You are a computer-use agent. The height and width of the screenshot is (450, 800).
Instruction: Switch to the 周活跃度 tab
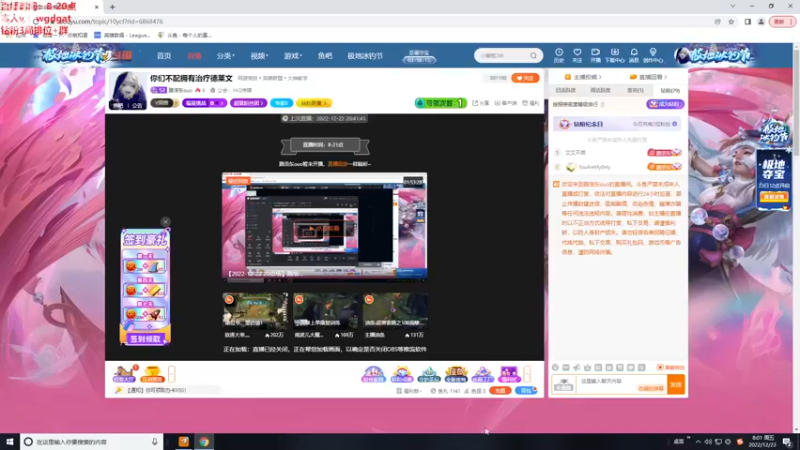click(x=600, y=90)
